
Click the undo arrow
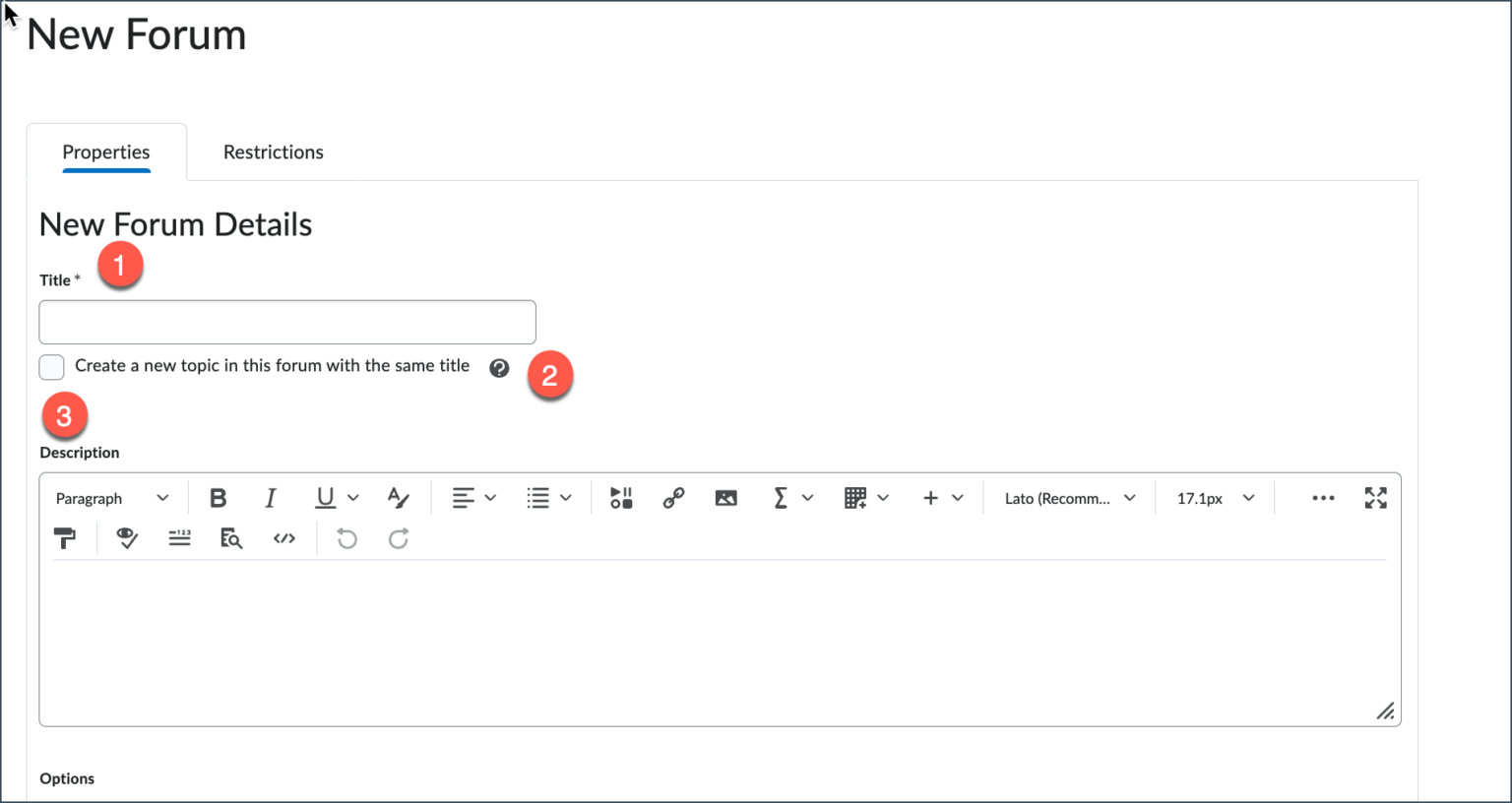coord(346,538)
